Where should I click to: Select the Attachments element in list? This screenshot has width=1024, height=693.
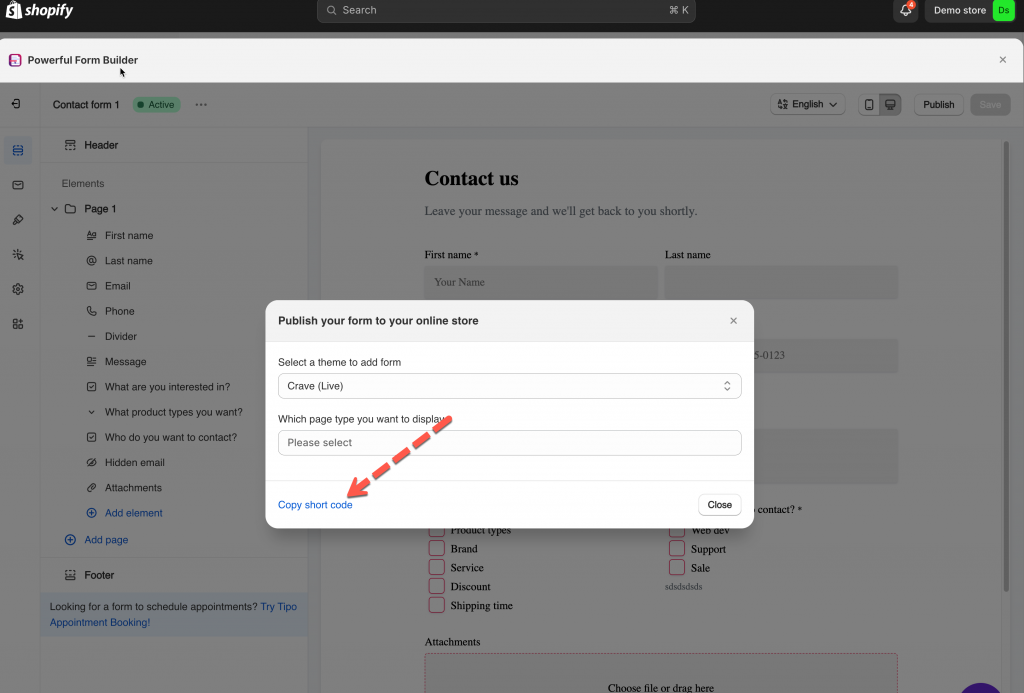[x=132, y=488]
